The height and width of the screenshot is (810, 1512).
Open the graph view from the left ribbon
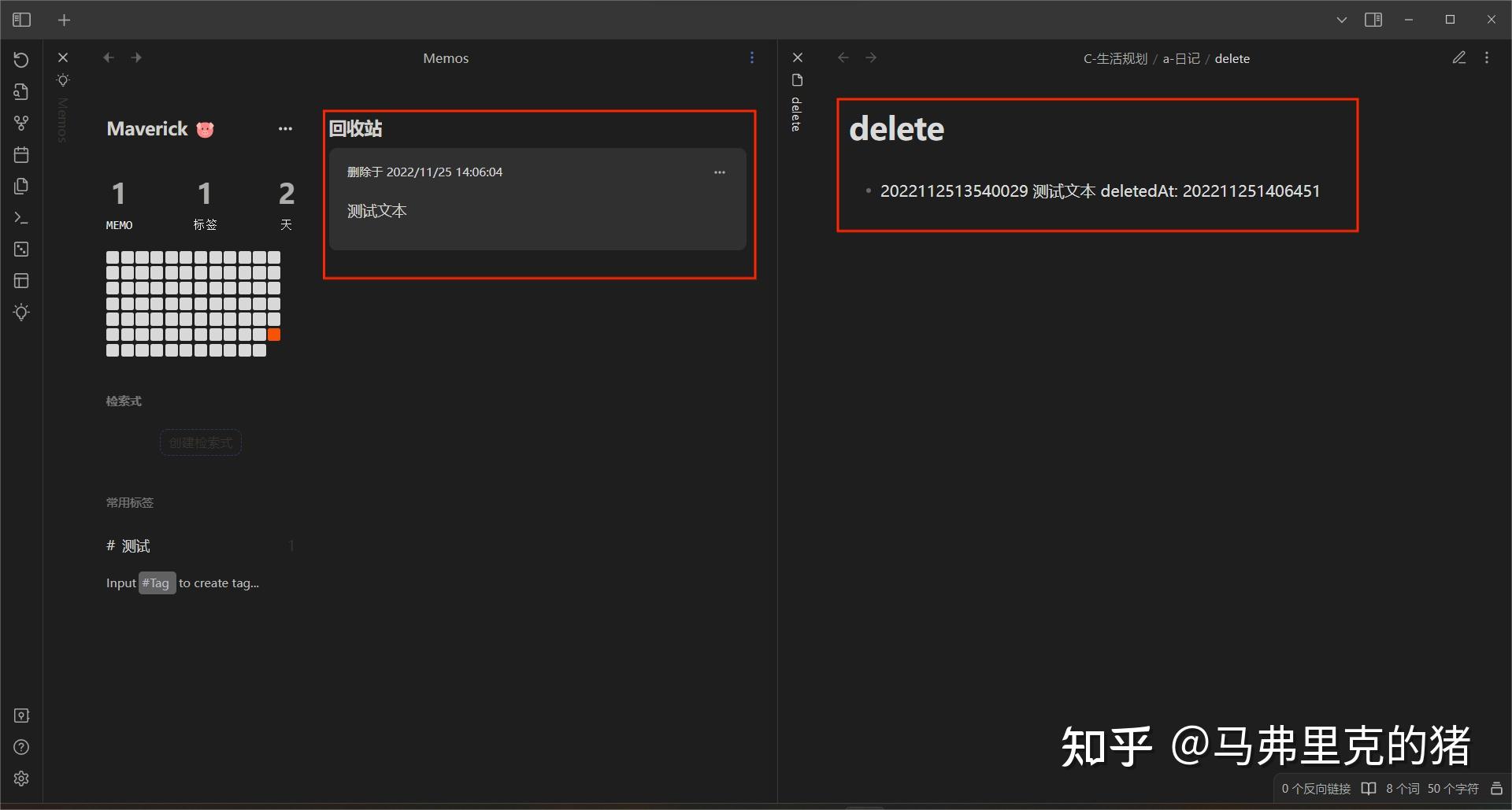coord(21,123)
